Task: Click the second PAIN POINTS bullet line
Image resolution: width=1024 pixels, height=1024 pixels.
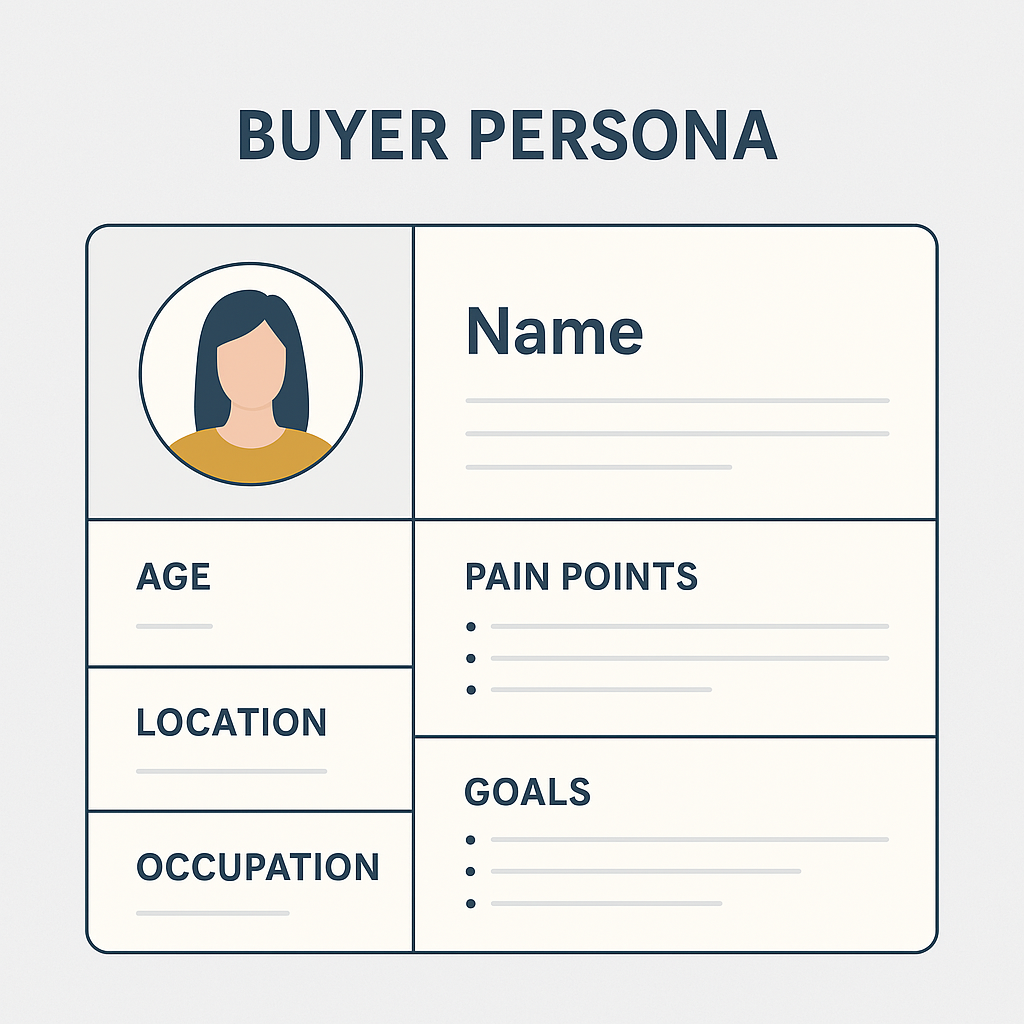Action: click(x=690, y=658)
